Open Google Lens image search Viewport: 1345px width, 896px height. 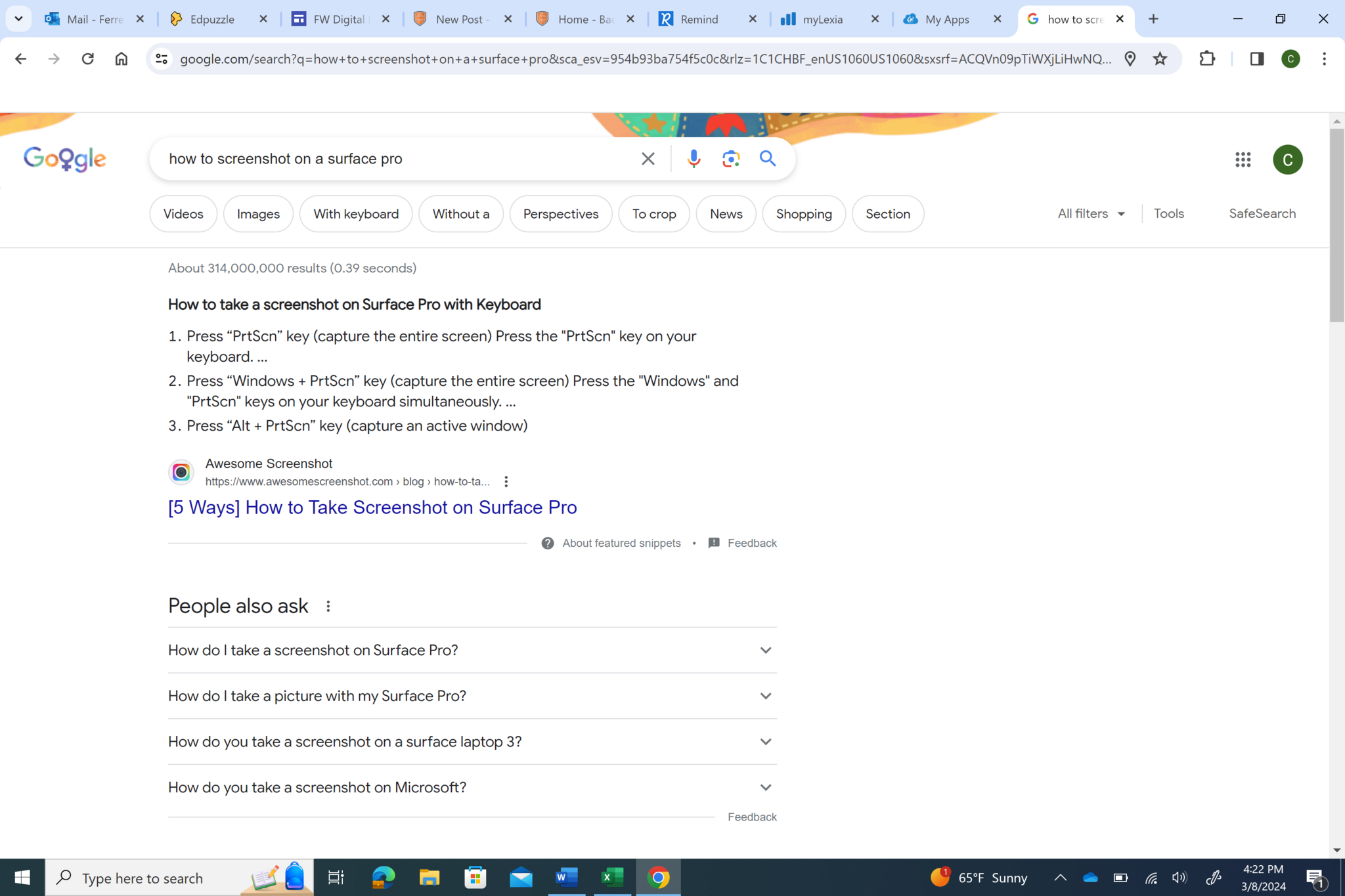tap(731, 159)
